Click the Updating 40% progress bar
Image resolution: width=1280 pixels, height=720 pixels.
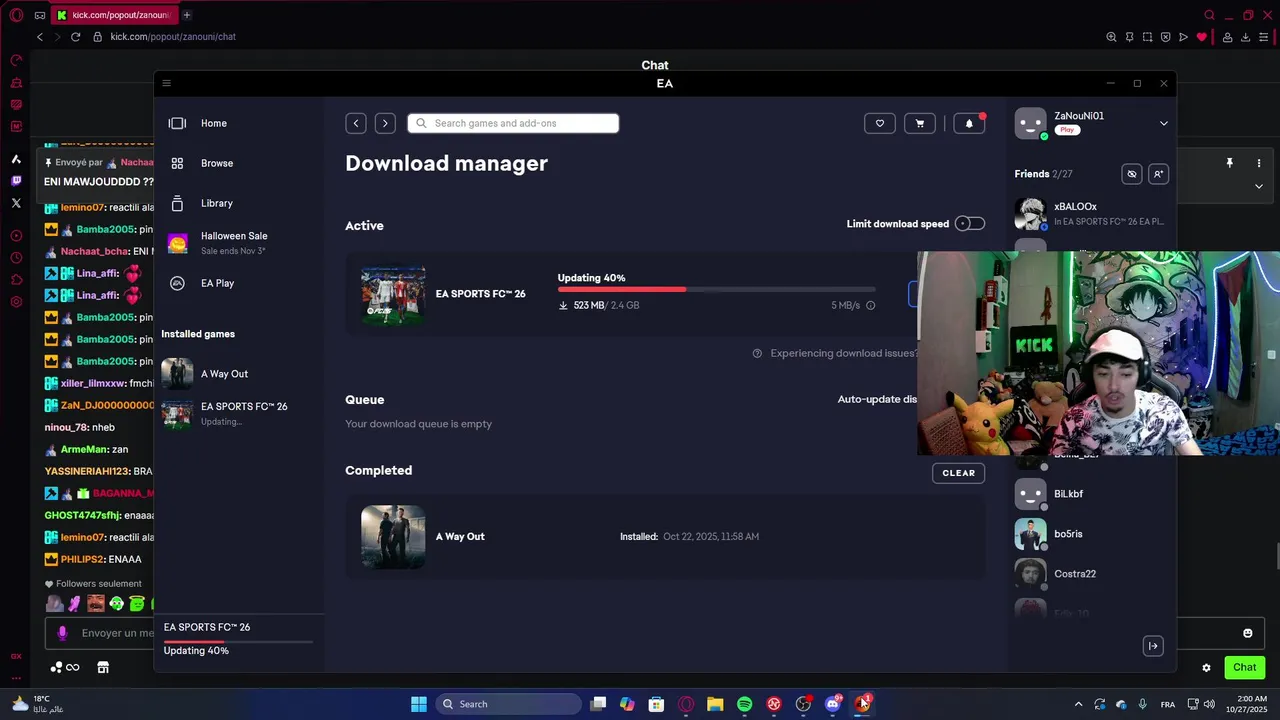716,289
